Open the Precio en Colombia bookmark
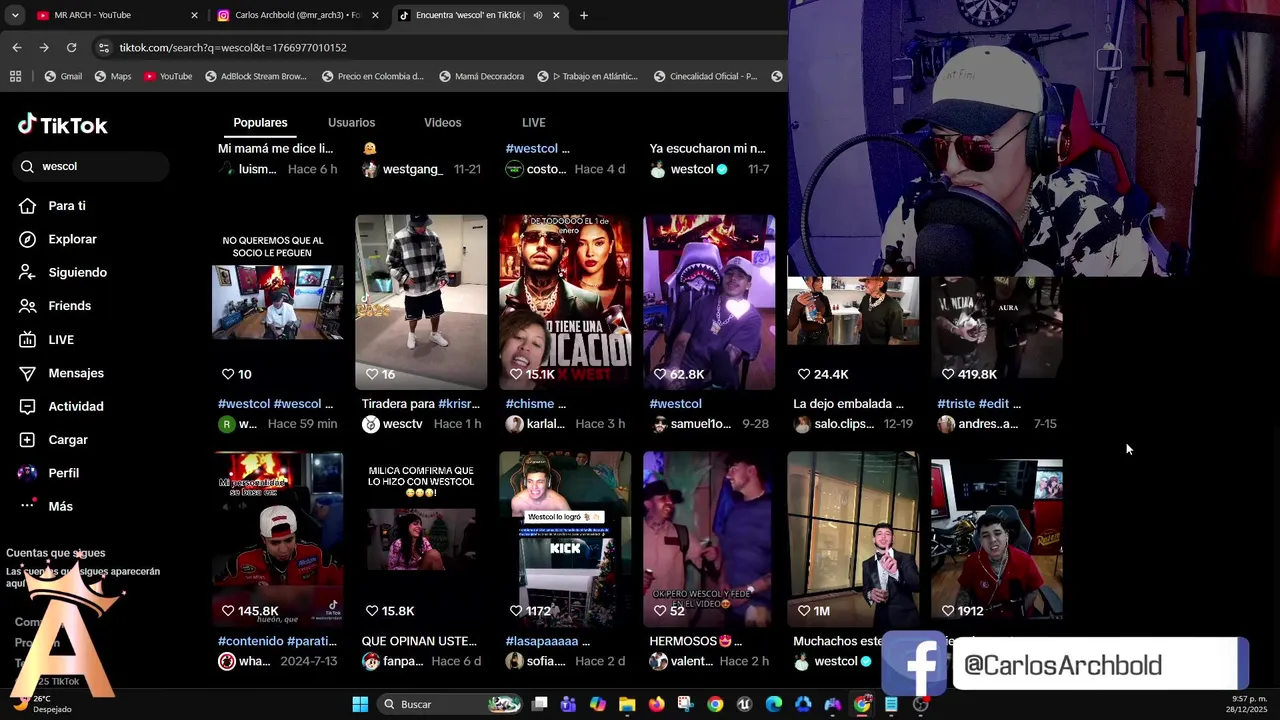 pyautogui.click(x=373, y=76)
